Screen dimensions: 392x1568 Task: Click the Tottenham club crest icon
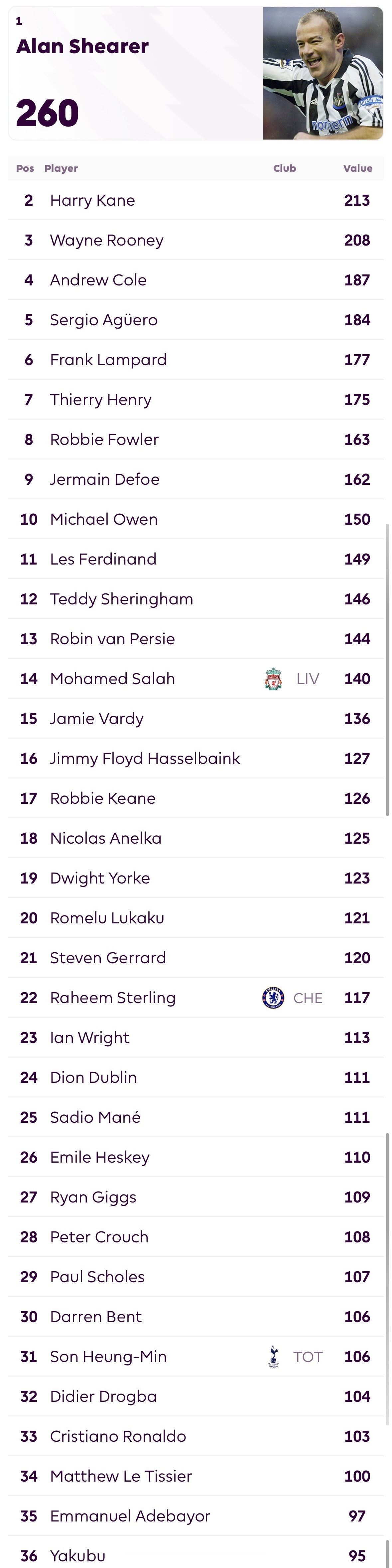(x=273, y=1356)
